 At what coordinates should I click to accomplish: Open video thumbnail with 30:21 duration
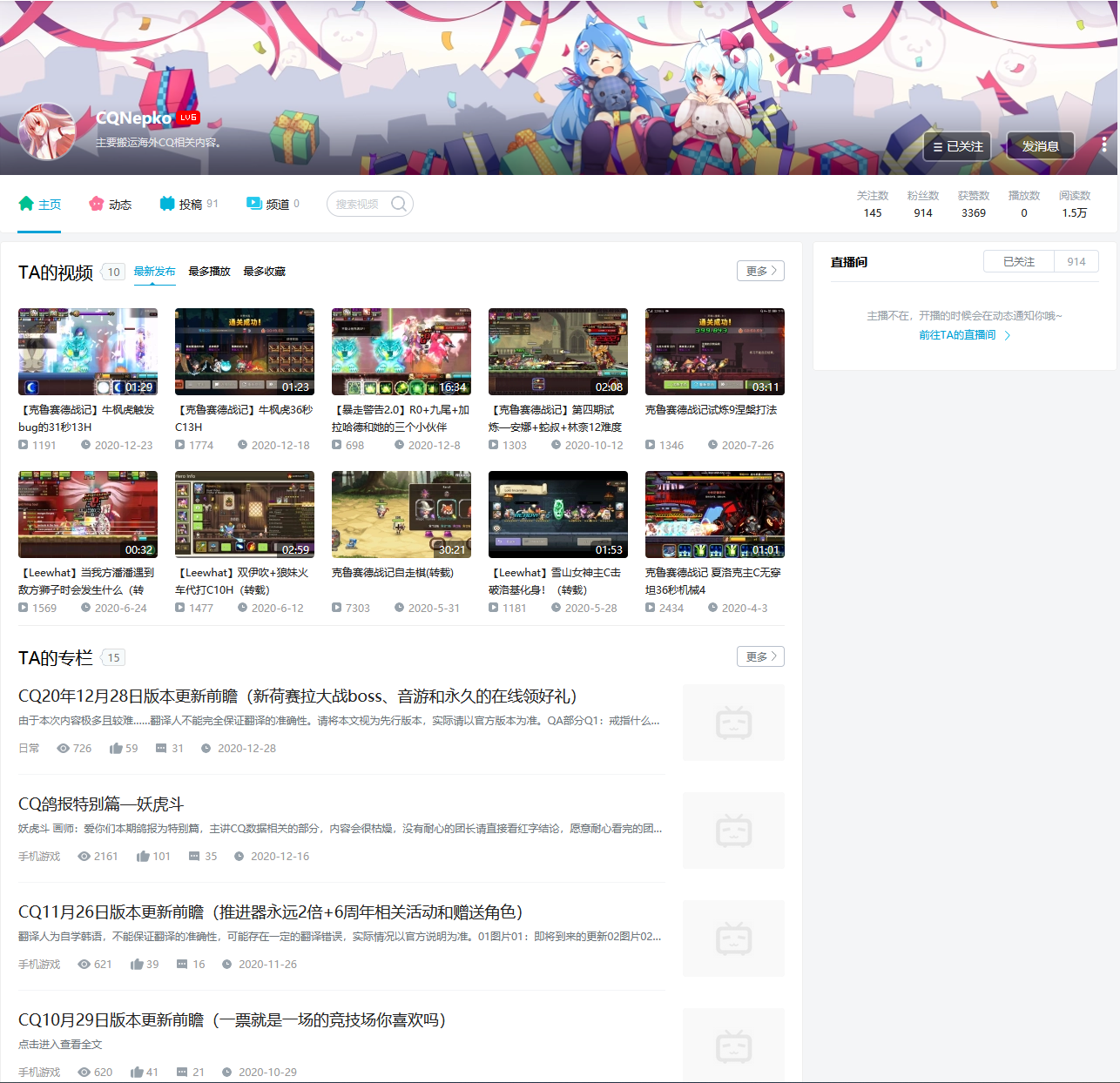tap(401, 515)
